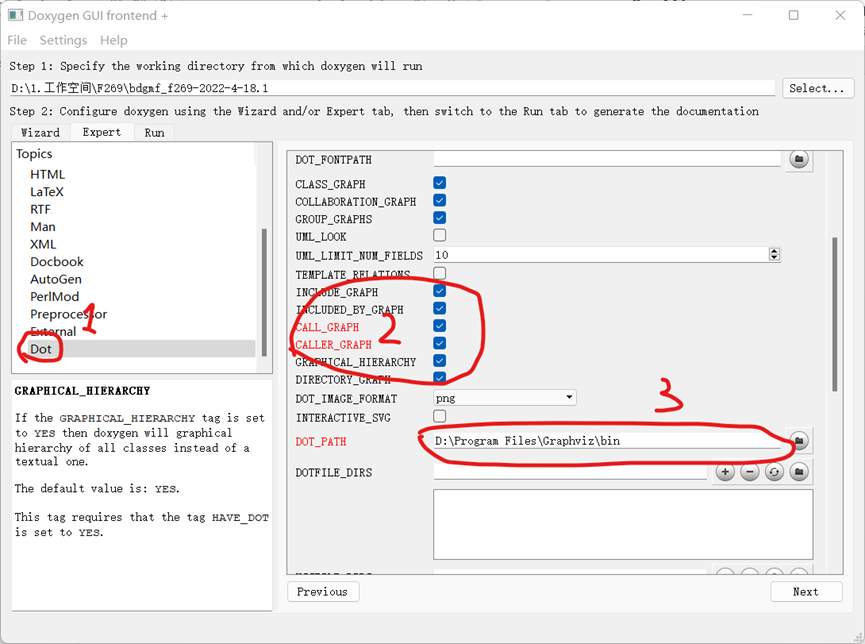This screenshot has height=644, width=865.
Task: Browse folder for DOT_FONTPATH
Action: 799,159
